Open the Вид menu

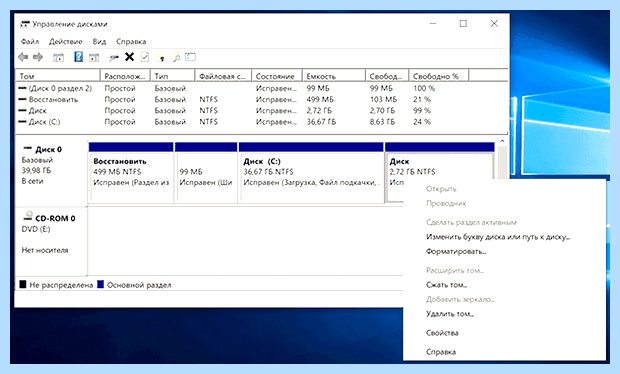click(99, 42)
